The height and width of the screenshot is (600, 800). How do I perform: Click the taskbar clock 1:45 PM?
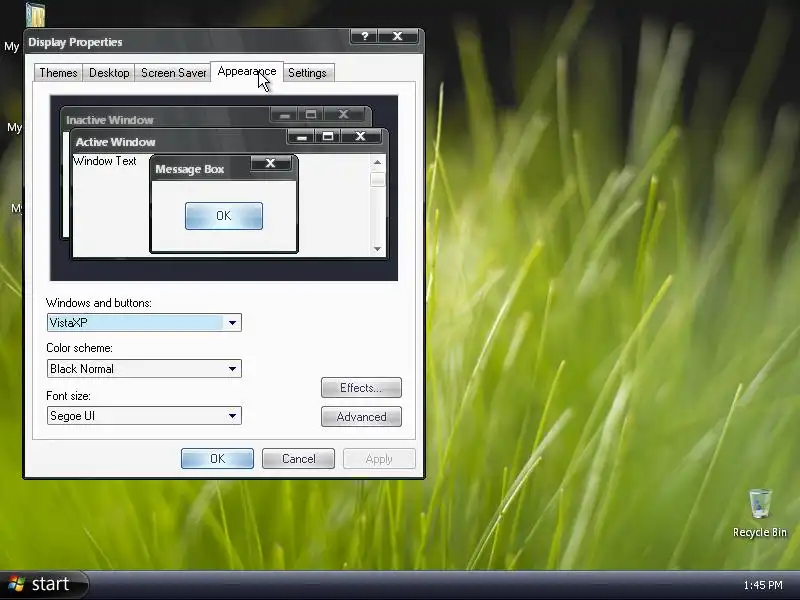763,585
